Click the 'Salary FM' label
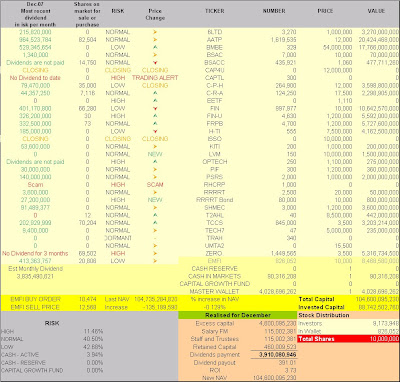400x382 pixels. pos(215,331)
